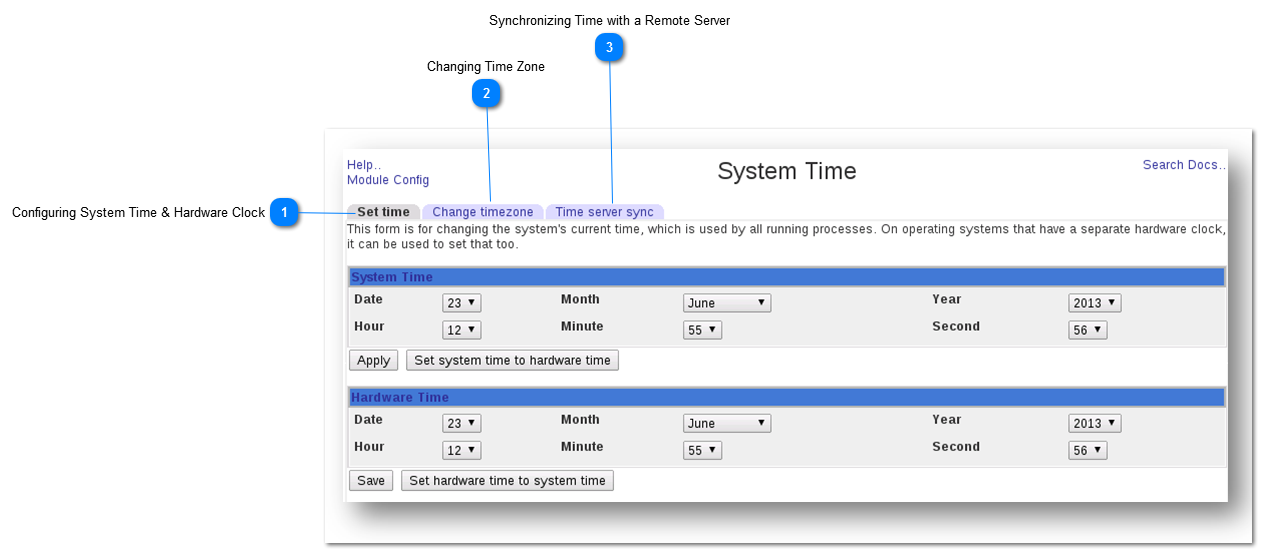Click the Save button
The image size is (1261, 552).
(x=371, y=481)
